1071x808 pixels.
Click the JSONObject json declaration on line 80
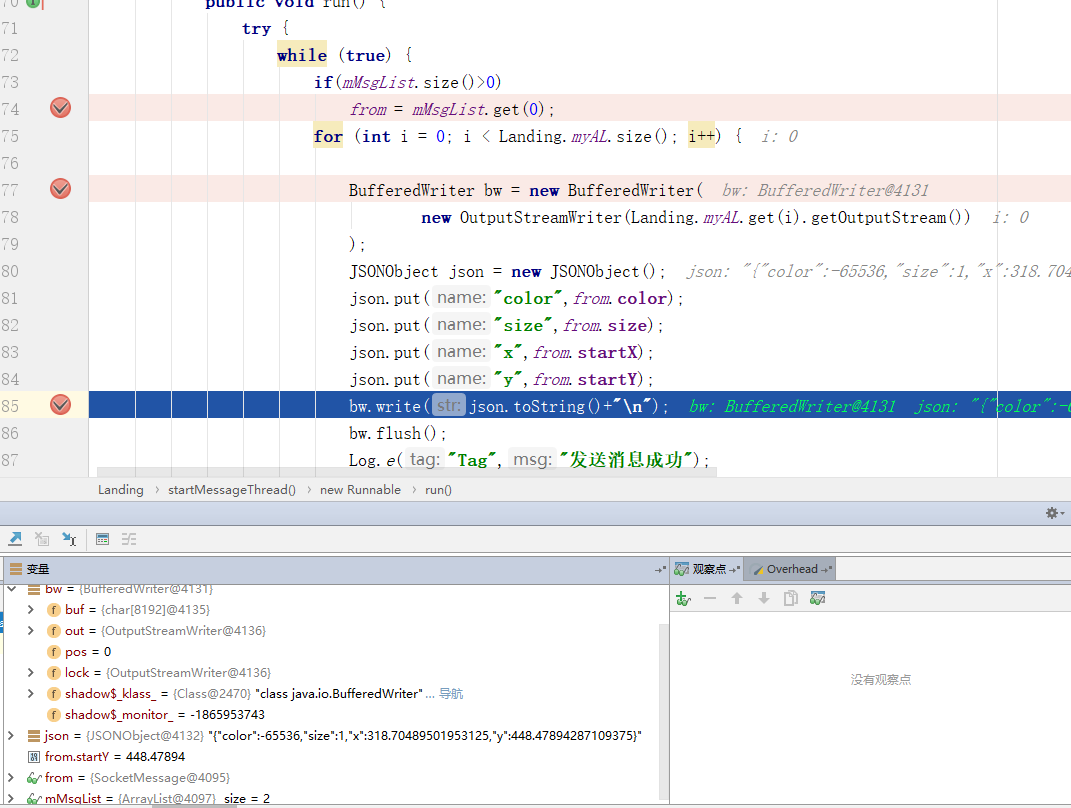pos(507,272)
